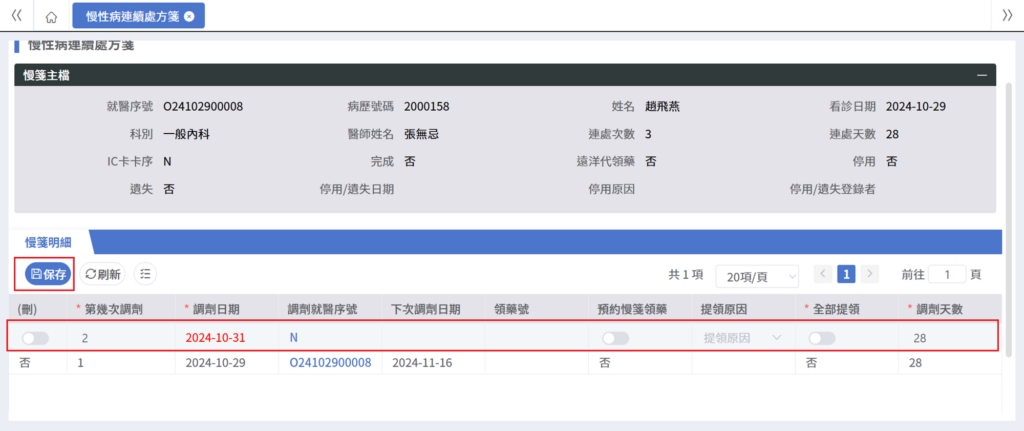
Task: Open the column settings list icon
Action: pos(145,274)
